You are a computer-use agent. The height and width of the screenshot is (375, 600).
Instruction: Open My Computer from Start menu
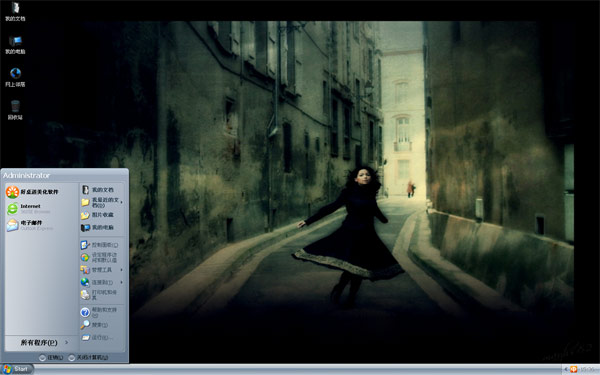click(x=102, y=227)
